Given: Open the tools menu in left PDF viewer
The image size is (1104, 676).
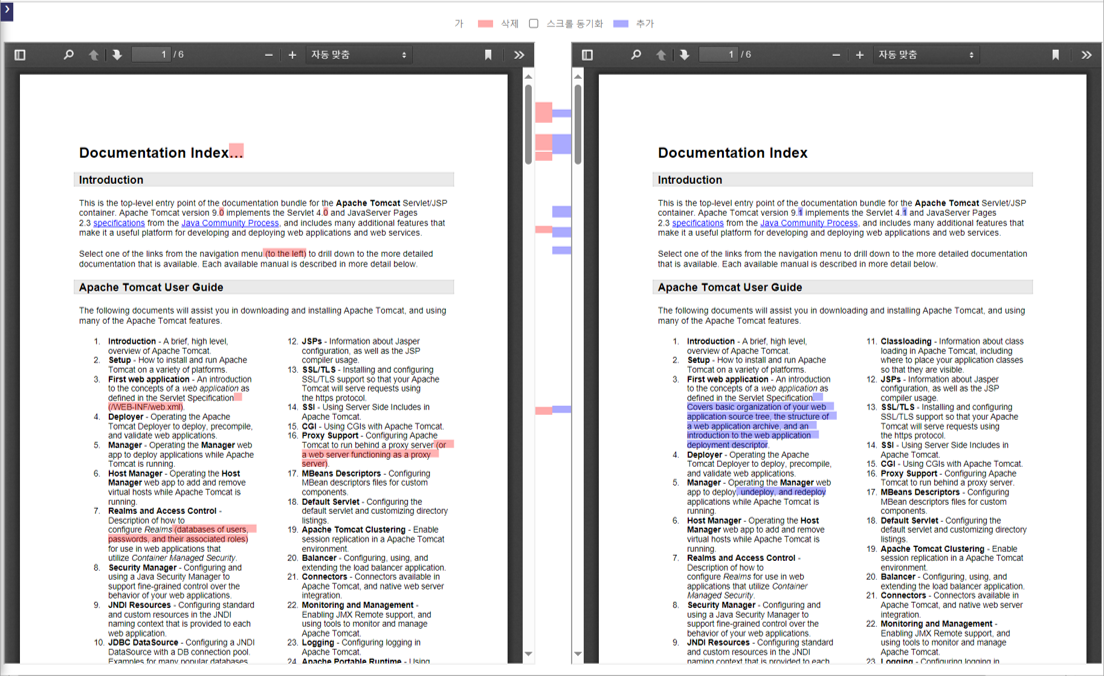Looking at the screenshot, I should [x=519, y=55].
